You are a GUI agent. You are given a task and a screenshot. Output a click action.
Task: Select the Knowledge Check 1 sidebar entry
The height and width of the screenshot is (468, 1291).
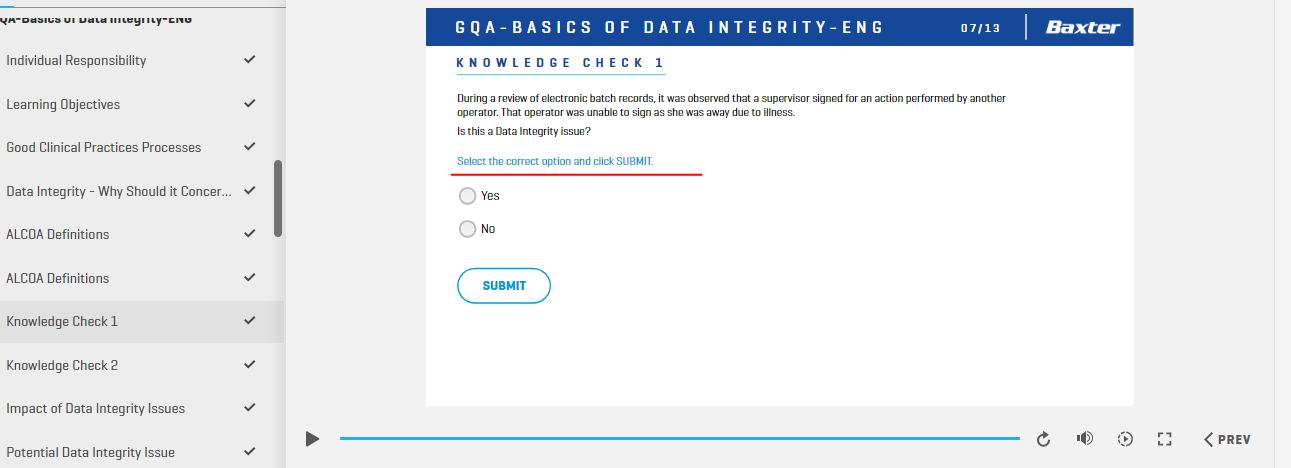pyautogui.click(x=142, y=321)
